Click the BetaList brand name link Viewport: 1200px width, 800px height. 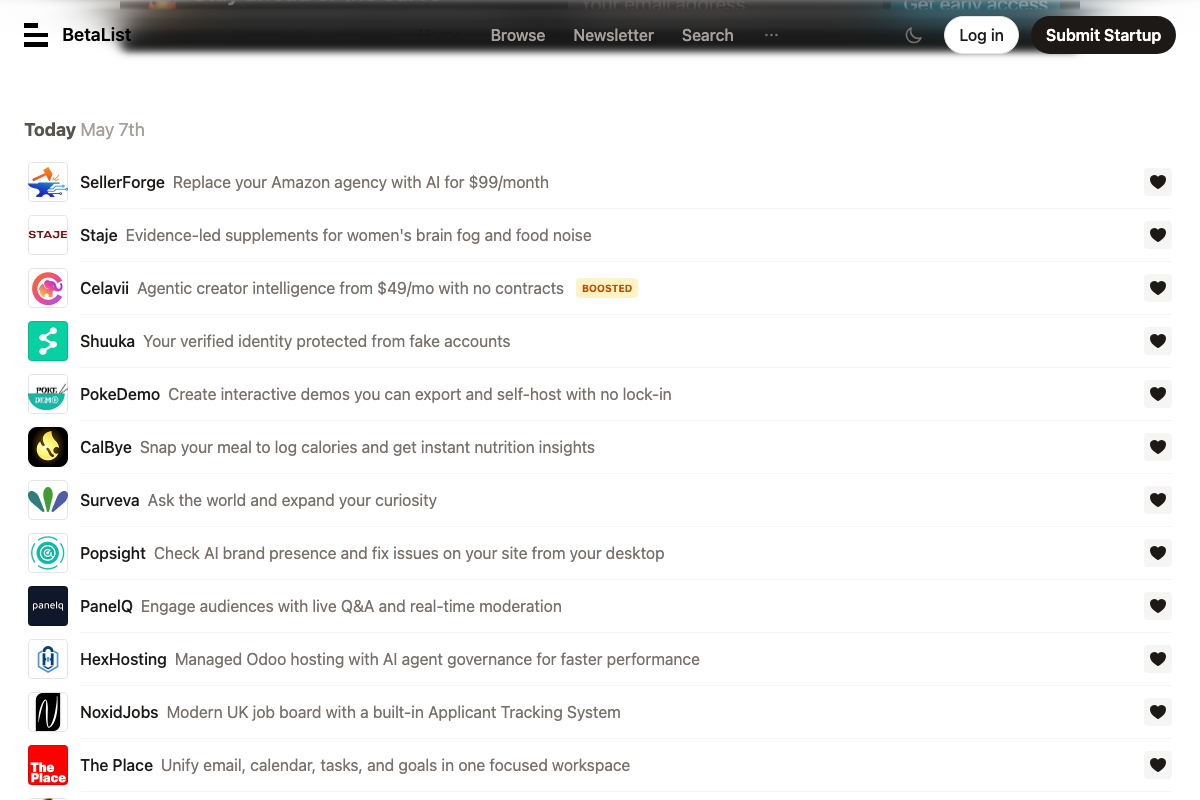click(x=96, y=35)
